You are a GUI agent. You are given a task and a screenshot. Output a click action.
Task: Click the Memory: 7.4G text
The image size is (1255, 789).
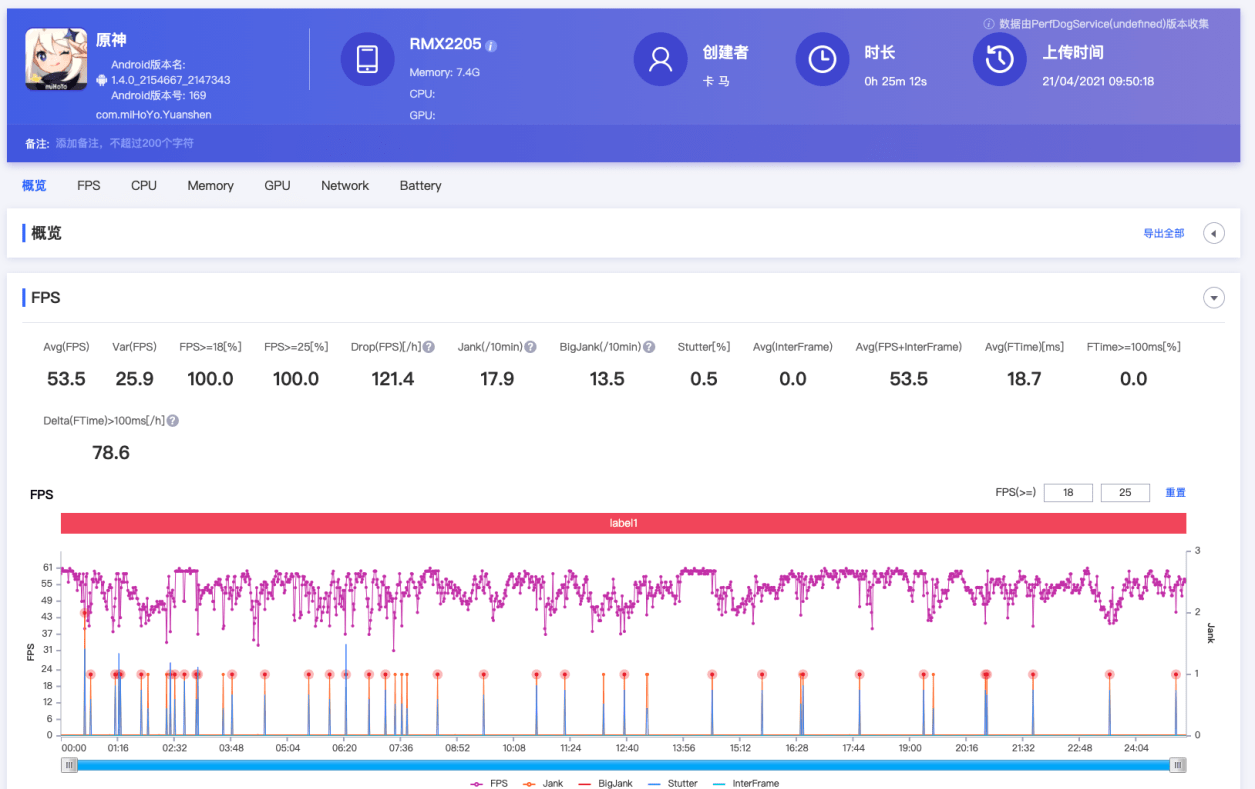click(x=445, y=72)
